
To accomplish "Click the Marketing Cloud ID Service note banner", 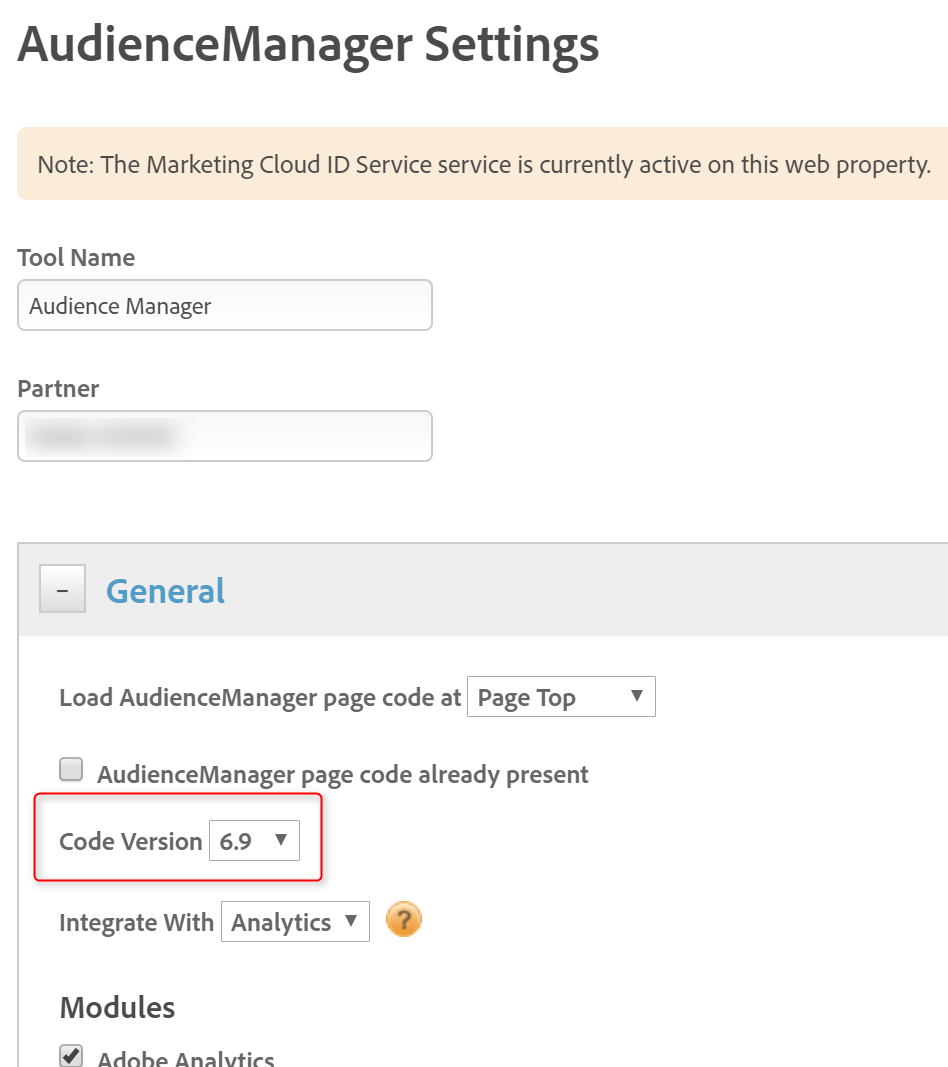I will tap(484, 164).
